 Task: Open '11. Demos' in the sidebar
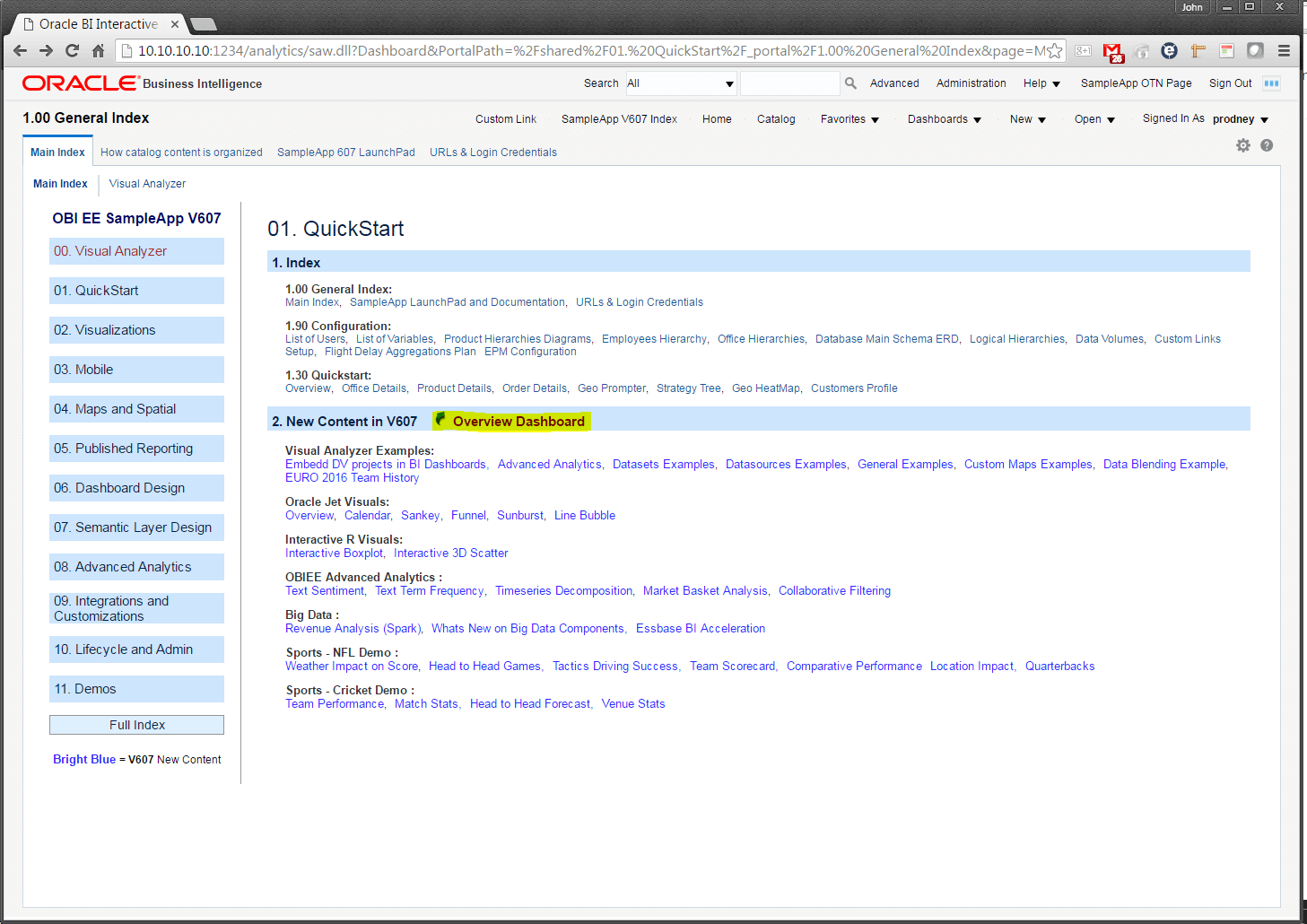pyautogui.click(x=136, y=689)
